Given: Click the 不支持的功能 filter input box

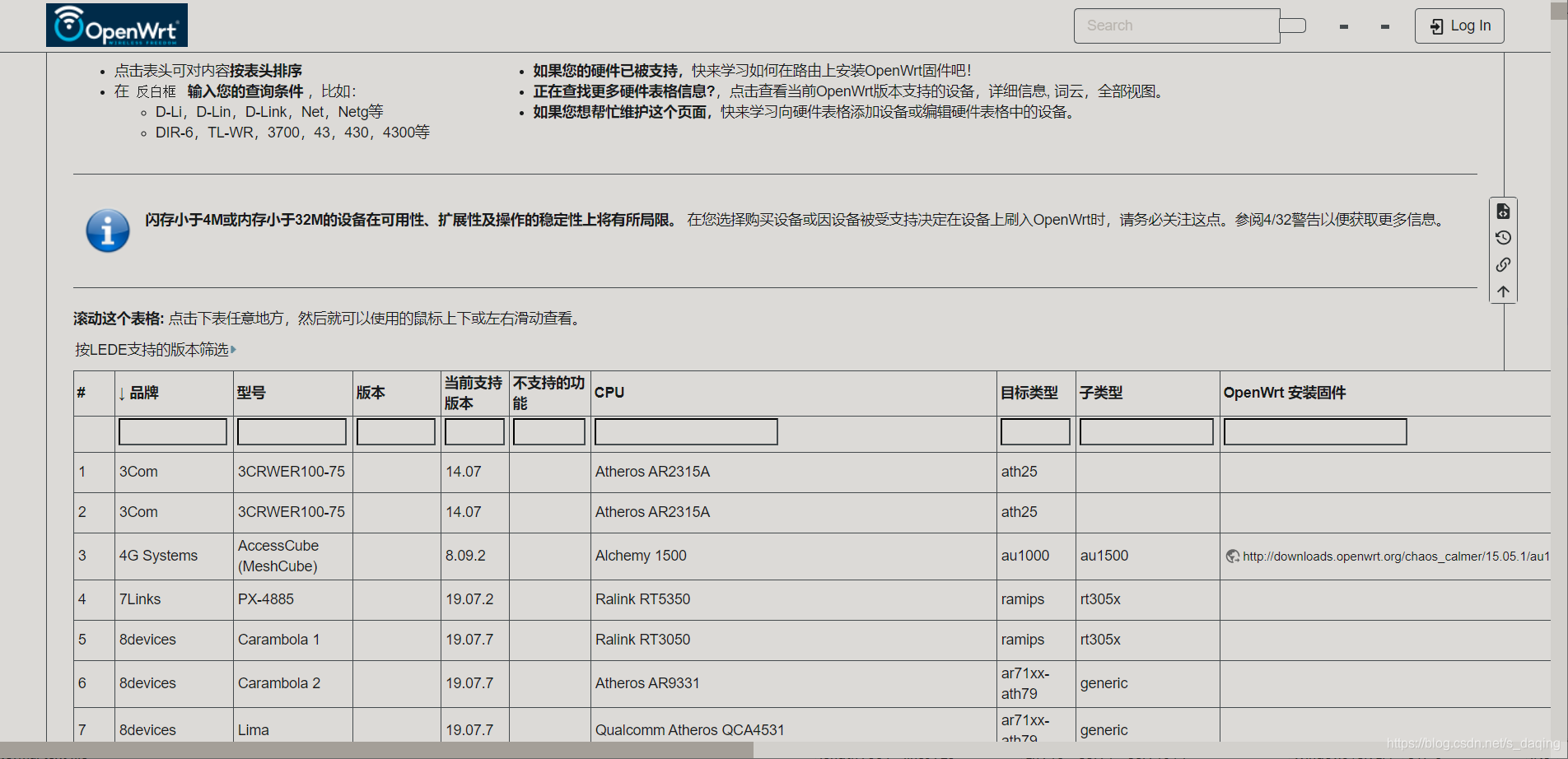Looking at the screenshot, I should pos(549,432).
